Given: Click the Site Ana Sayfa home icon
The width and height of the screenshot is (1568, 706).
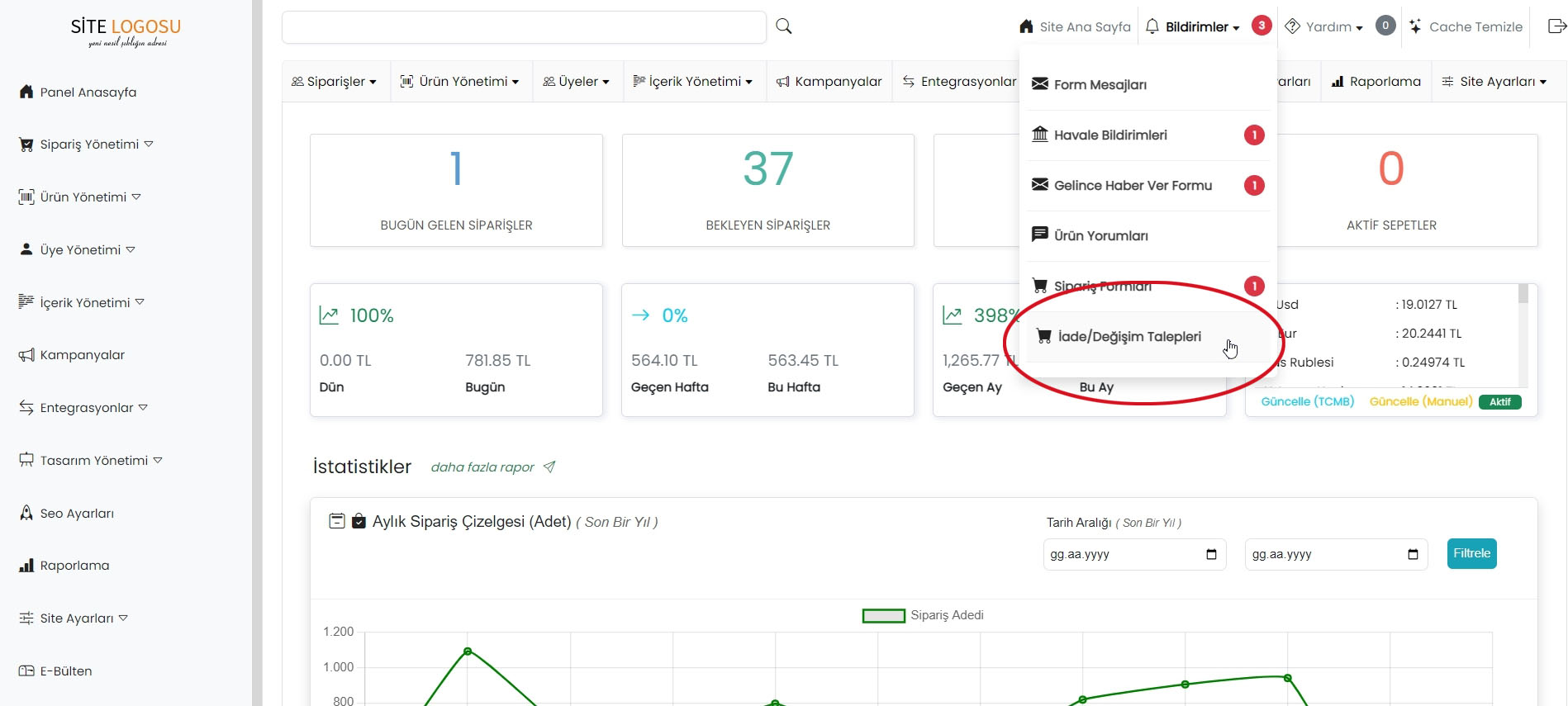Looking at the screenshot, I should point(1026,26).
